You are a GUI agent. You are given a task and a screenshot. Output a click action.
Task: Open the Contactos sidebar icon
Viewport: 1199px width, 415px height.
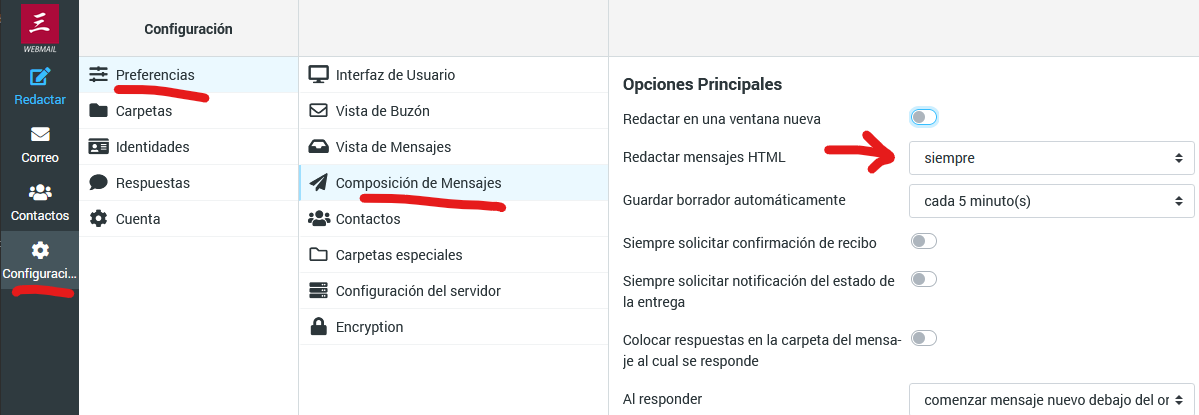pyautogui.click(x=40, y=192)
